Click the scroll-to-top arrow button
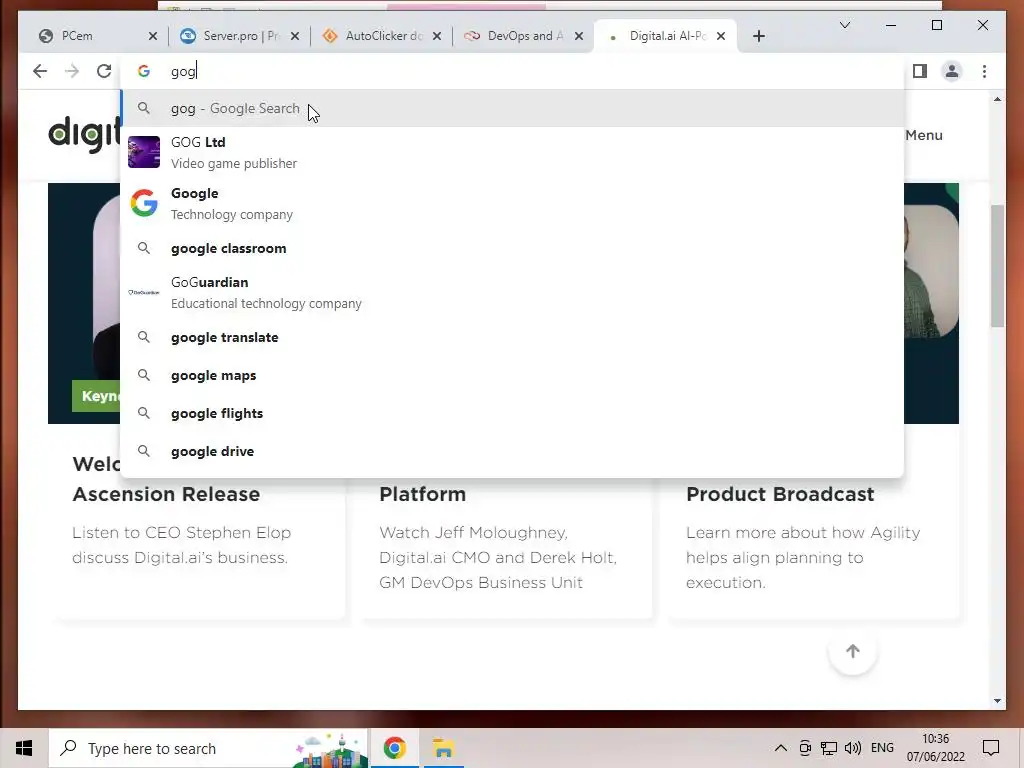Viewport: 1024px width, 768px height. coord(852,651)
